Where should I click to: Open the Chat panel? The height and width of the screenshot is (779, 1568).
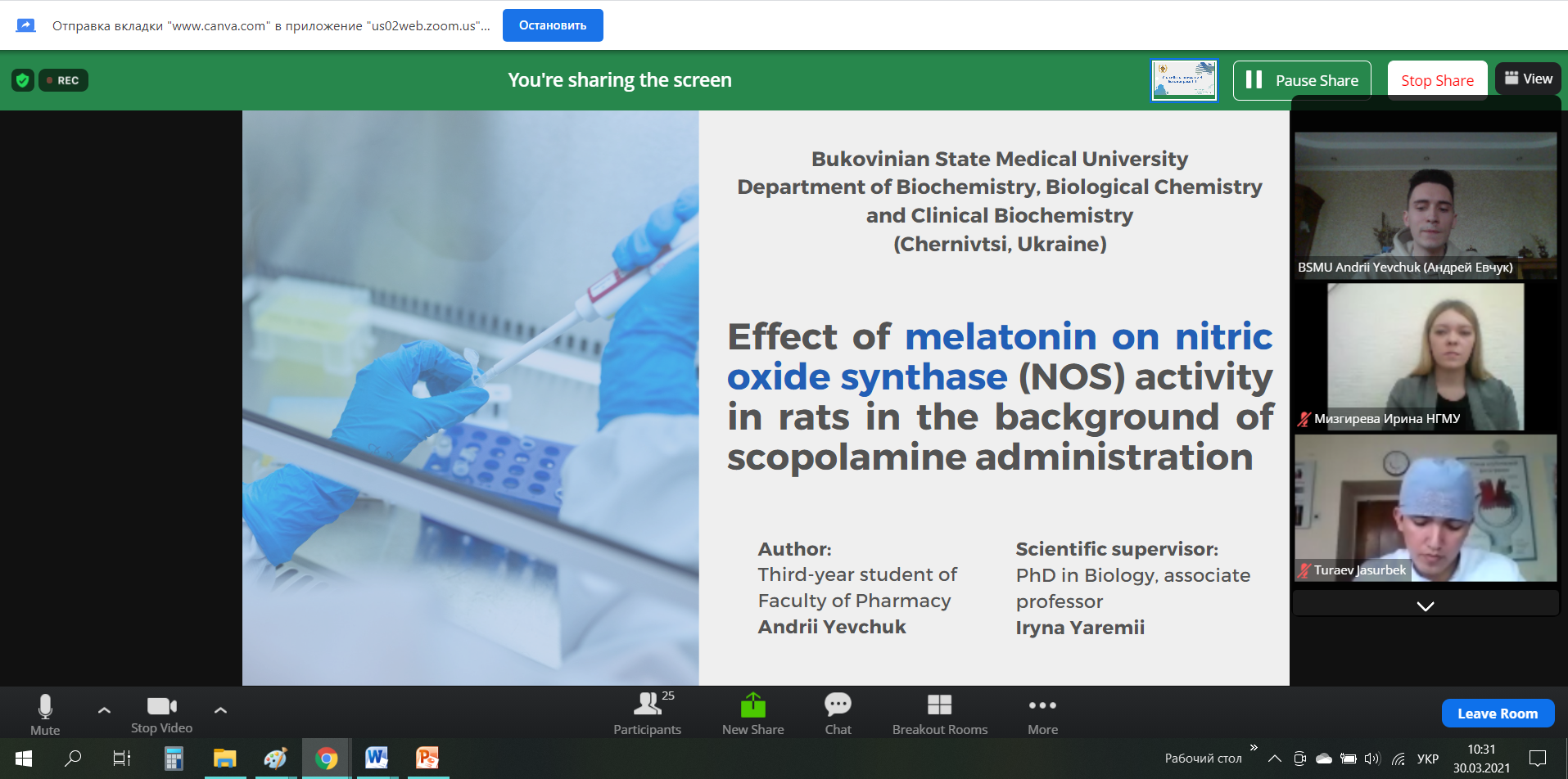(838, 714)
